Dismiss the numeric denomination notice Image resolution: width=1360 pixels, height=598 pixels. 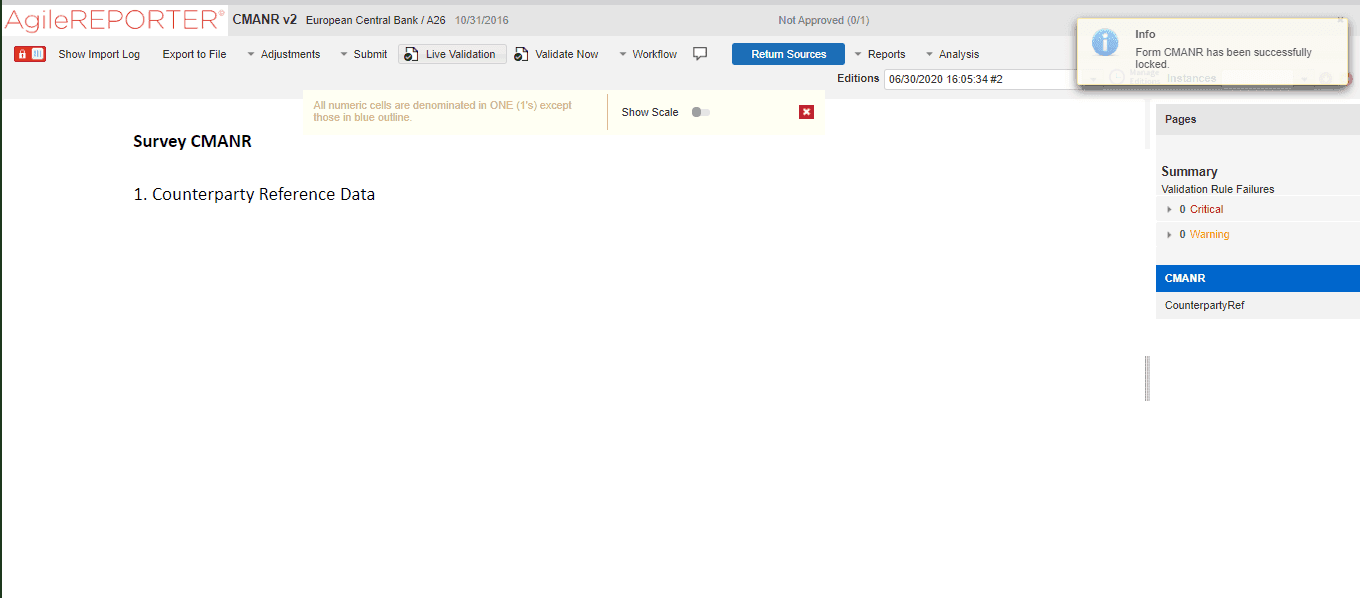[806, 111]
